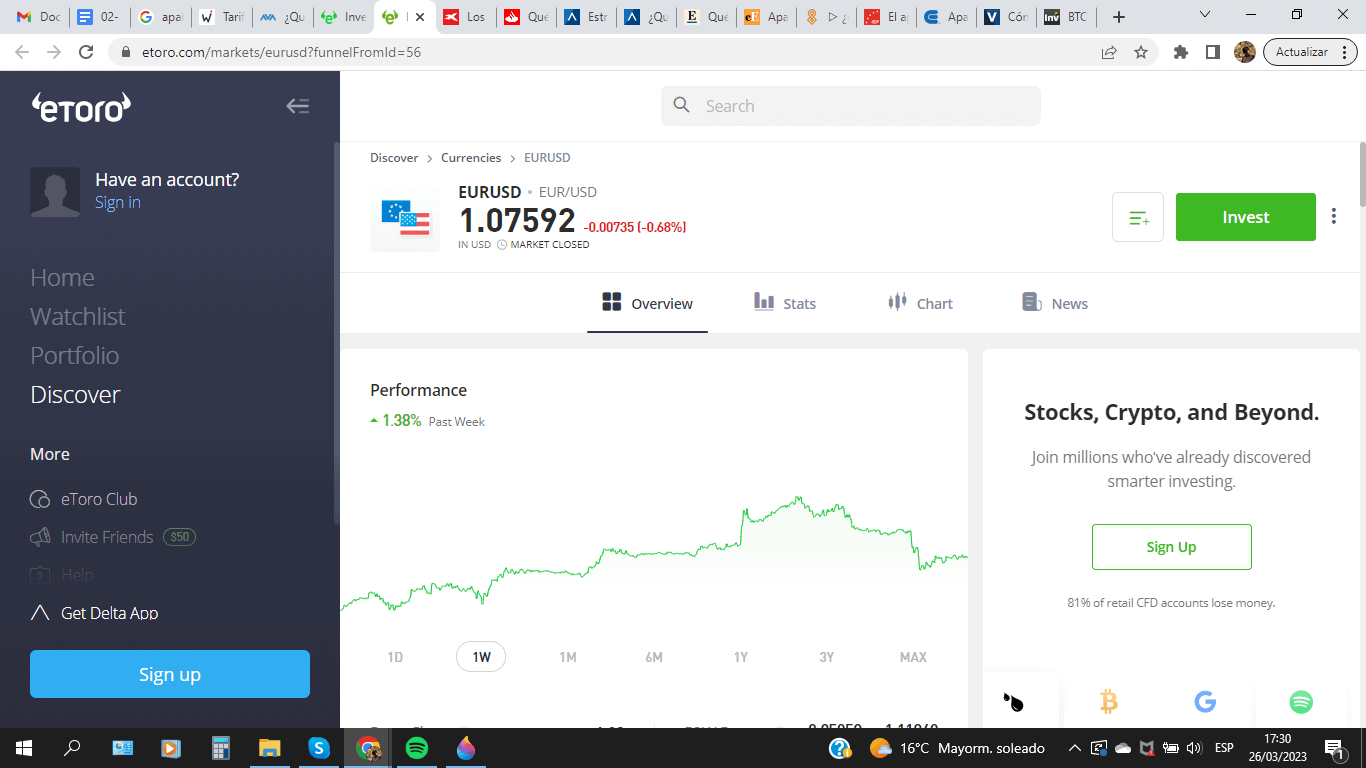Click the page vertical scrollbar

[x=1361, y=173]
